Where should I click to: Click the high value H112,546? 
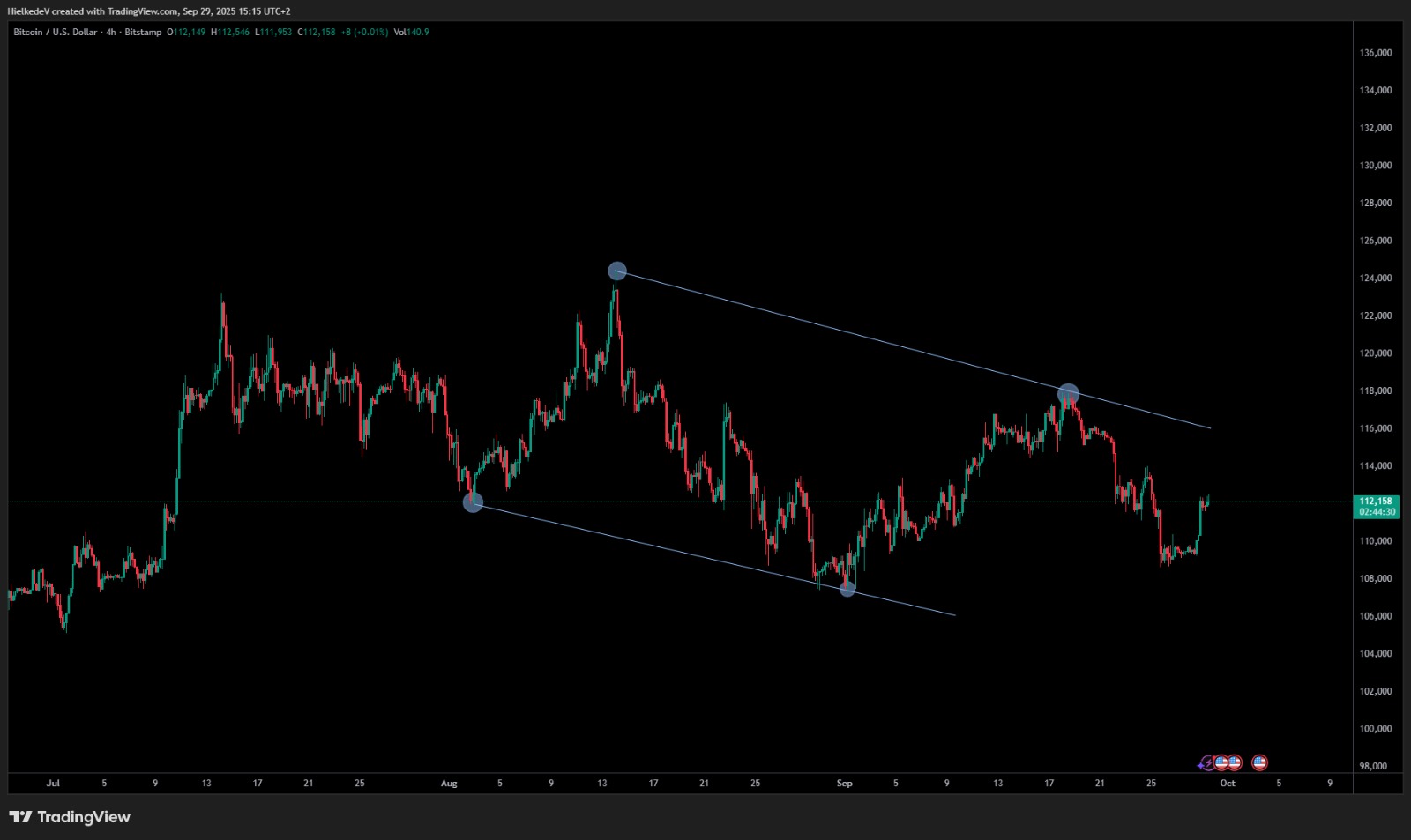[x=230, y=32]
